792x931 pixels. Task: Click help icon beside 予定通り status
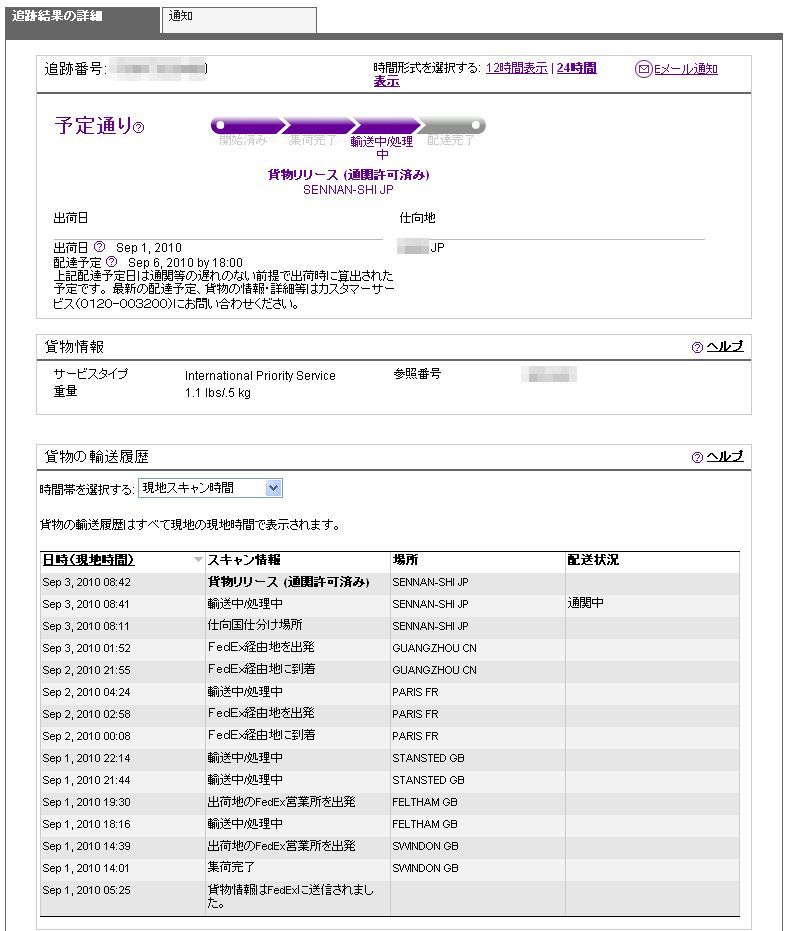[x=138, y=128]
